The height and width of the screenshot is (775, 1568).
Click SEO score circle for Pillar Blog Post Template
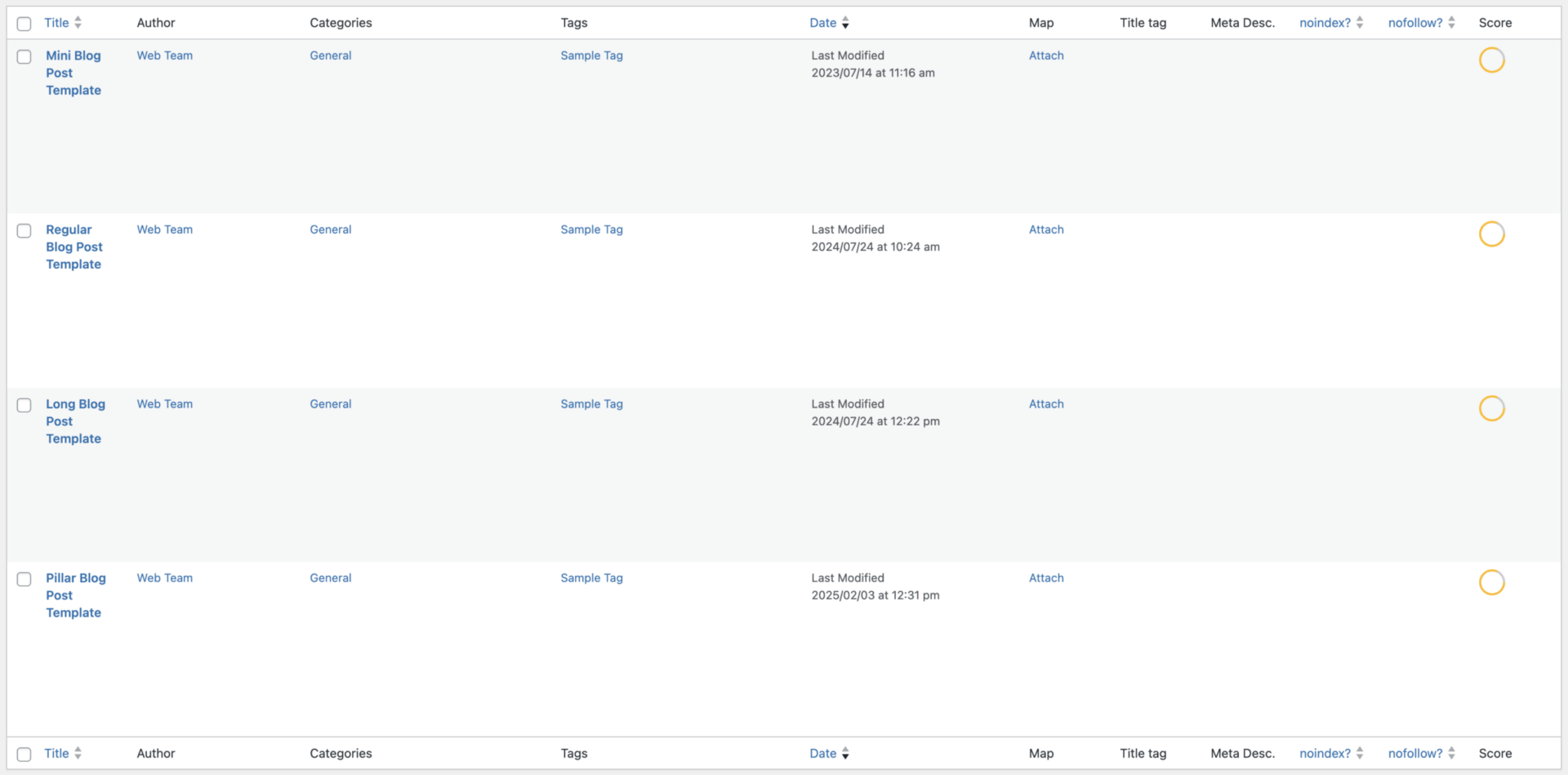pyautogui.click(x=1491, y=582)
